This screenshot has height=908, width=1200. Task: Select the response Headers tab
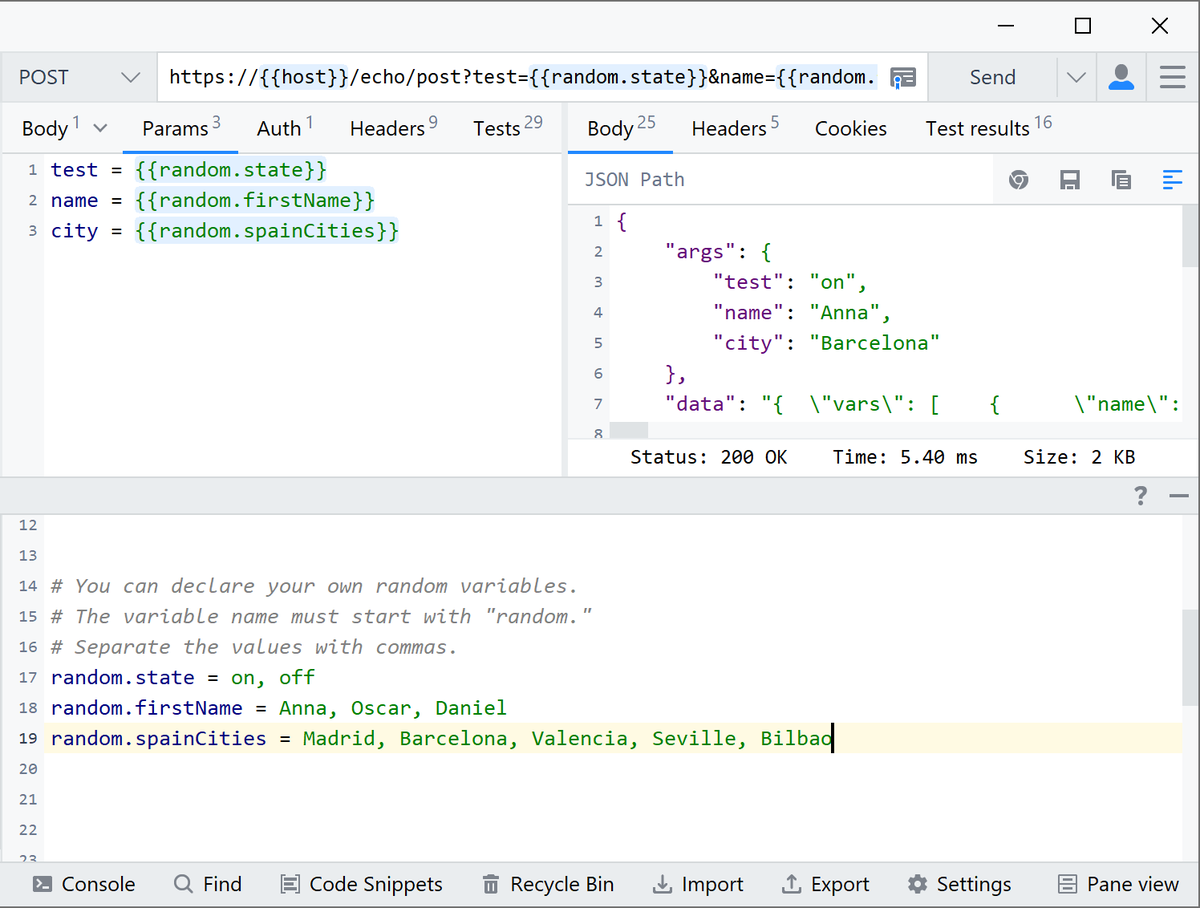(x=735, y=128)
